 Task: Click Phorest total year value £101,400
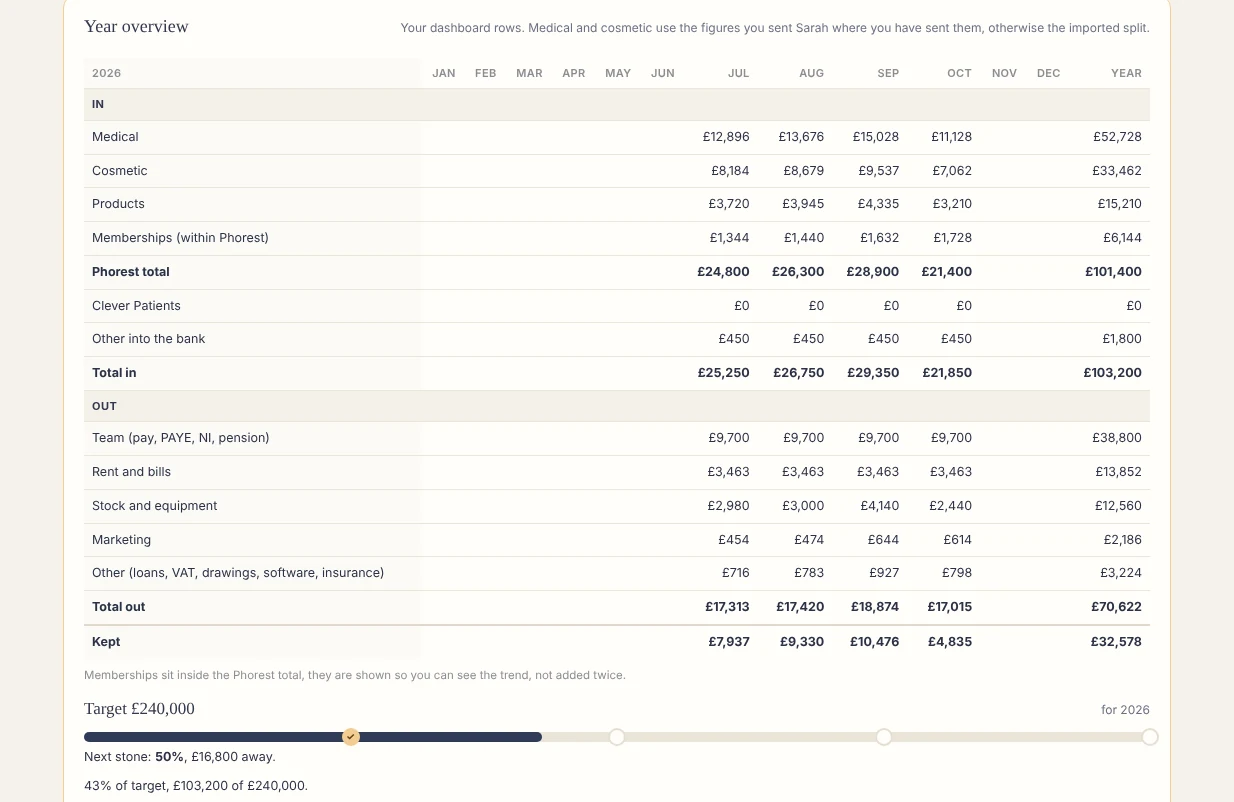[1113, 272]
